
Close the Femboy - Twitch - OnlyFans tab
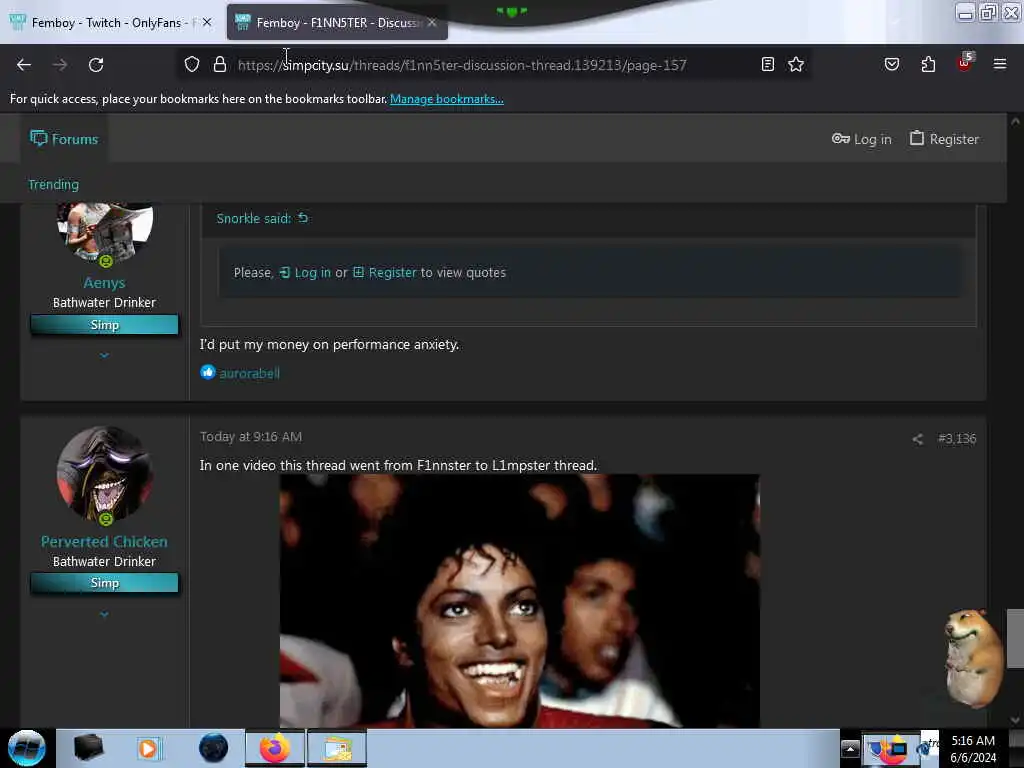207,22
